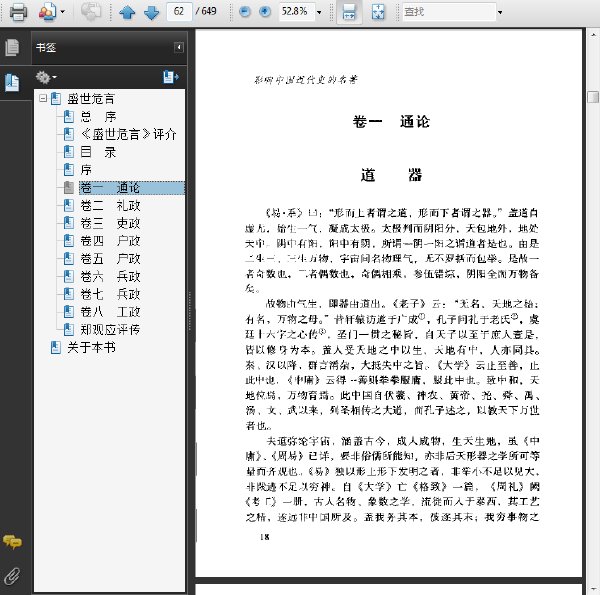The image size is (600, 595).
Task: Click the bookmark icon beside 关于本书
Action: (x=56, y=347)
